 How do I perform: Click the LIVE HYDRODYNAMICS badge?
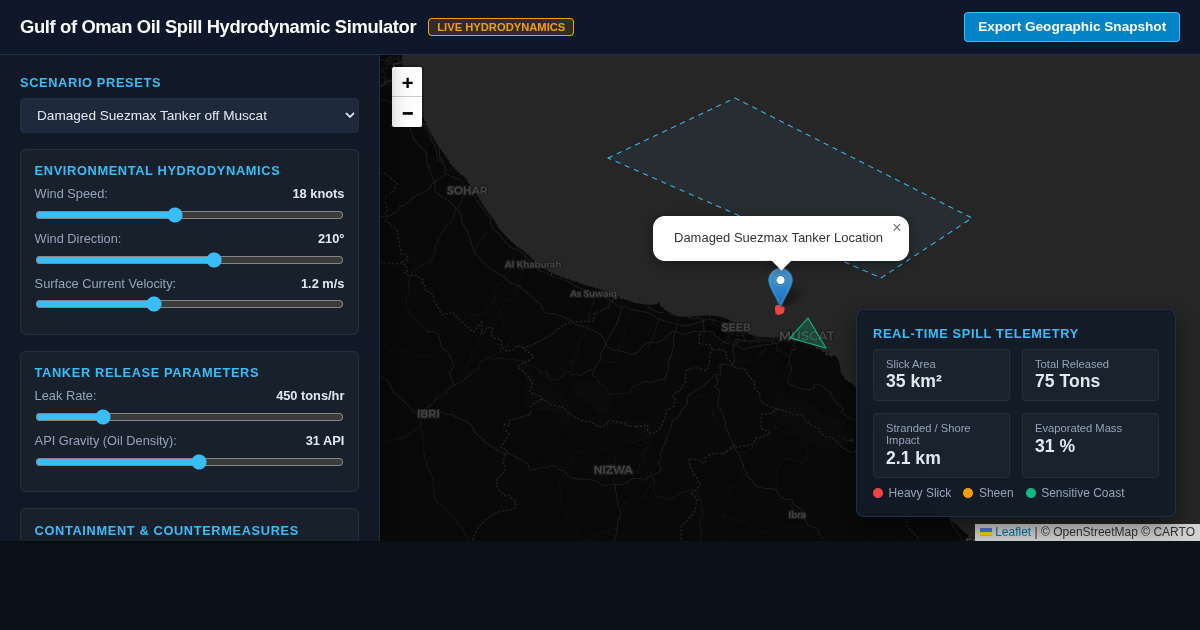pyautogui.click(x=501, y=27)
